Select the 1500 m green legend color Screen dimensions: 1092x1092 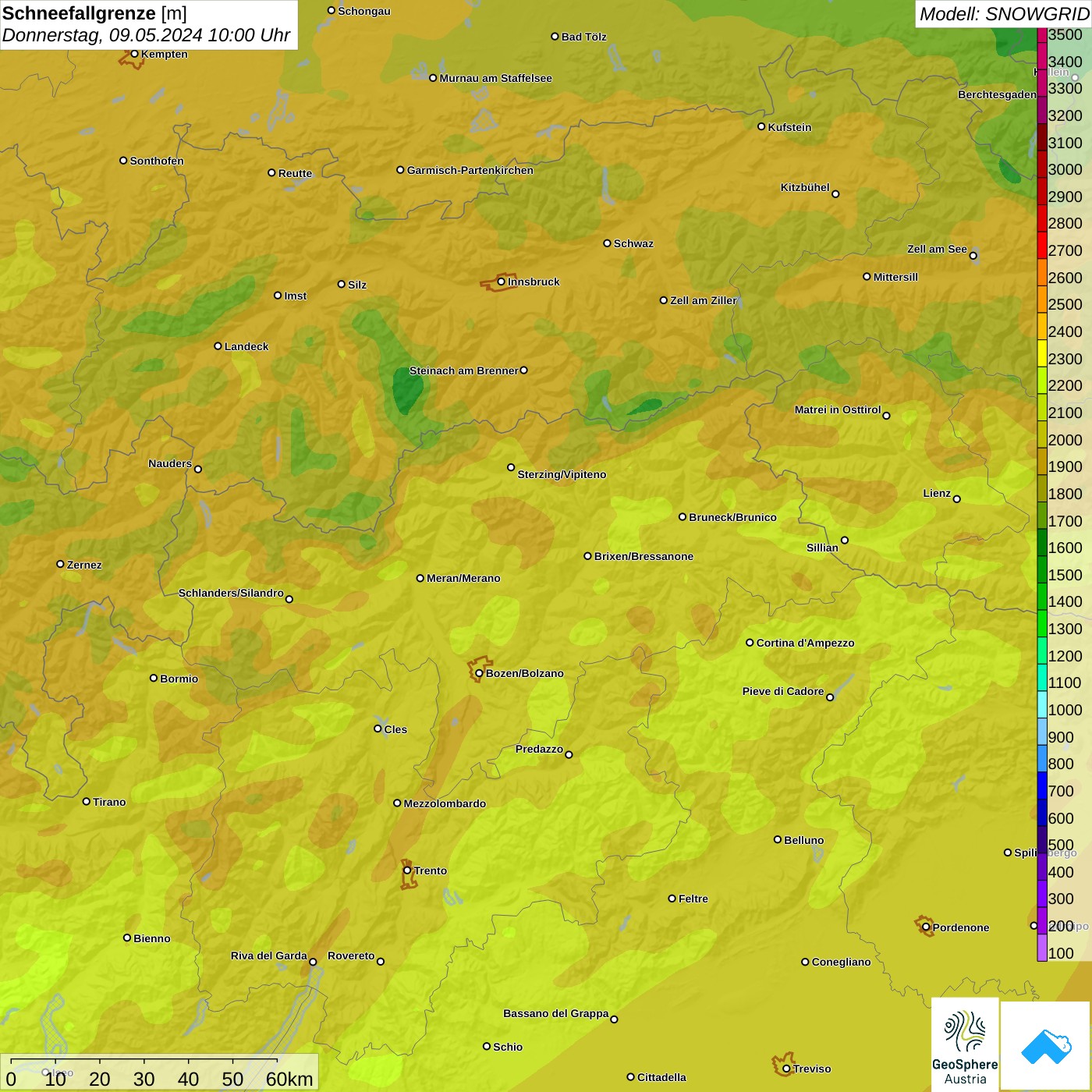coord(1042,570)
